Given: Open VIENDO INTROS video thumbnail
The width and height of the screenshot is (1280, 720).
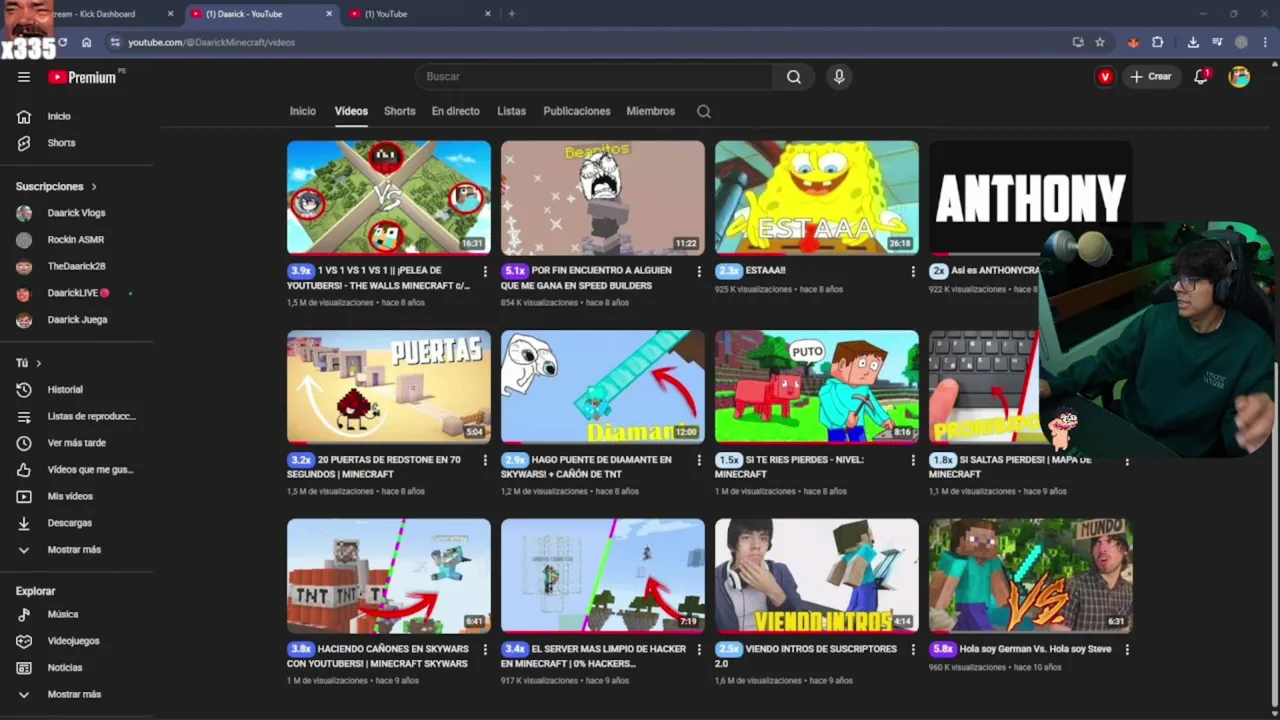Looking at the screenshot, I should pyautogui.click(x=816, y=576).
